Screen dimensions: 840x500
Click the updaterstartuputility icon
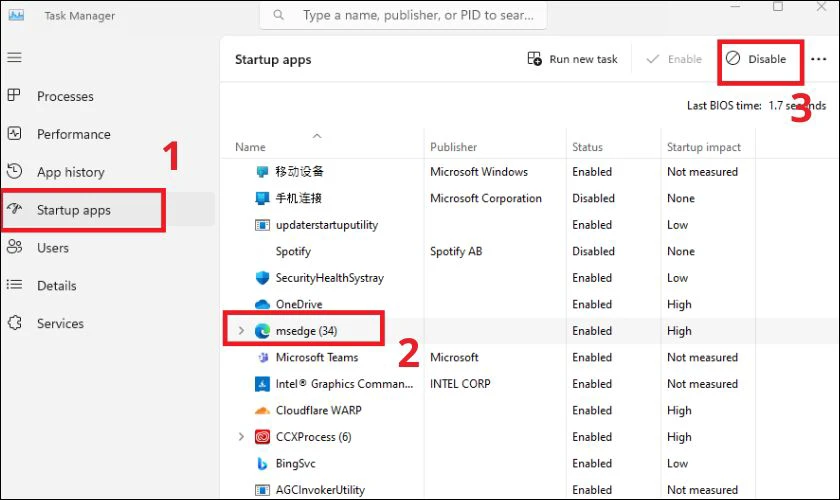(262, 225)
